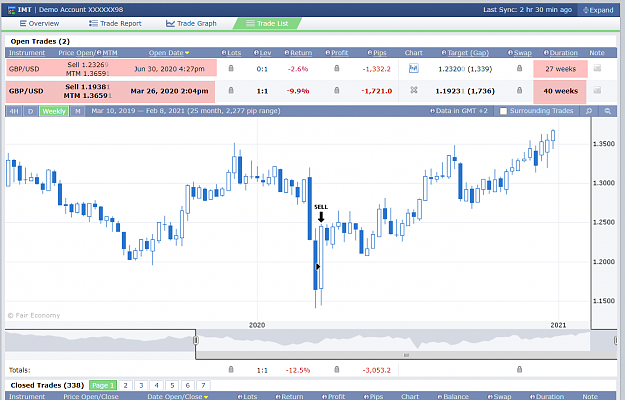The height and width of the screenshot is (400, 625).
Task: Select the Weekly chart timeframe
Action: (x=54, y=111)
